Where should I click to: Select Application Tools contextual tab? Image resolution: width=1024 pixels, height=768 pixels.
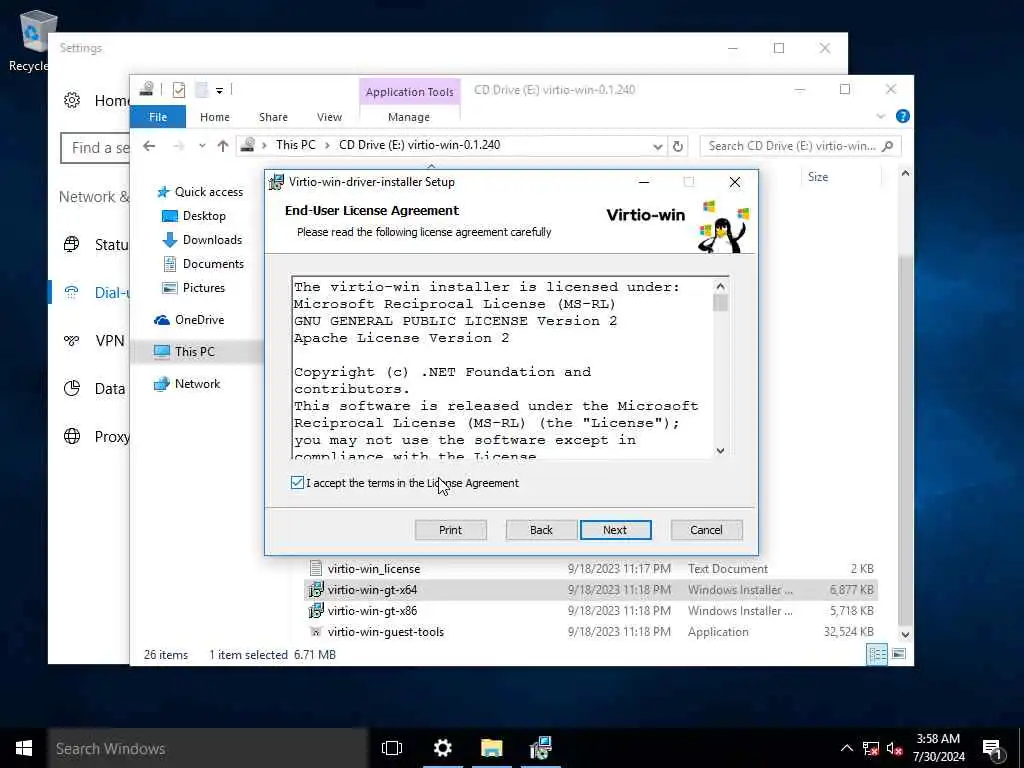point(409,92)
